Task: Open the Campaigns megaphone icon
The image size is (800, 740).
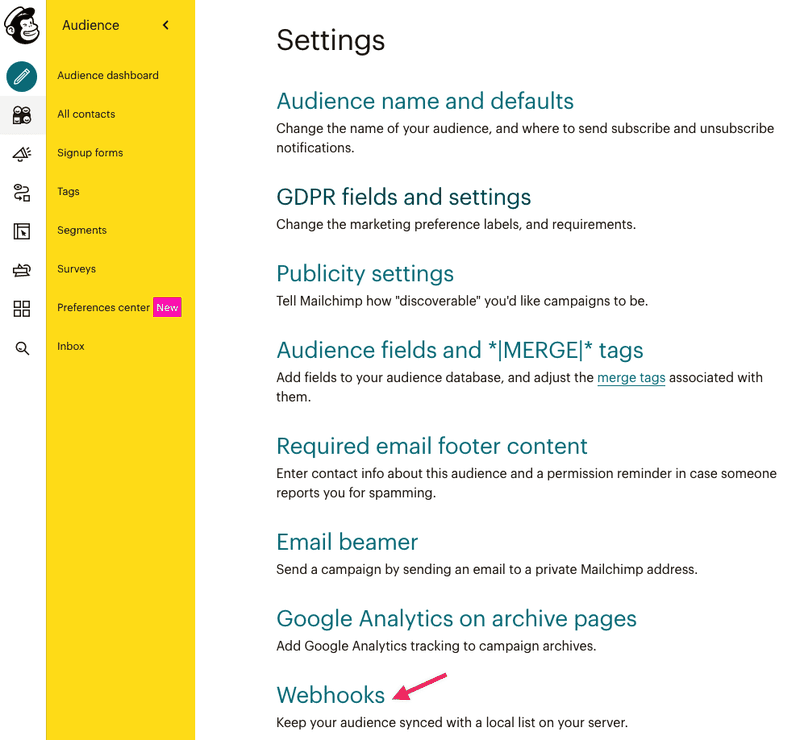Action: pyautogui.click(x=22, y=154)
